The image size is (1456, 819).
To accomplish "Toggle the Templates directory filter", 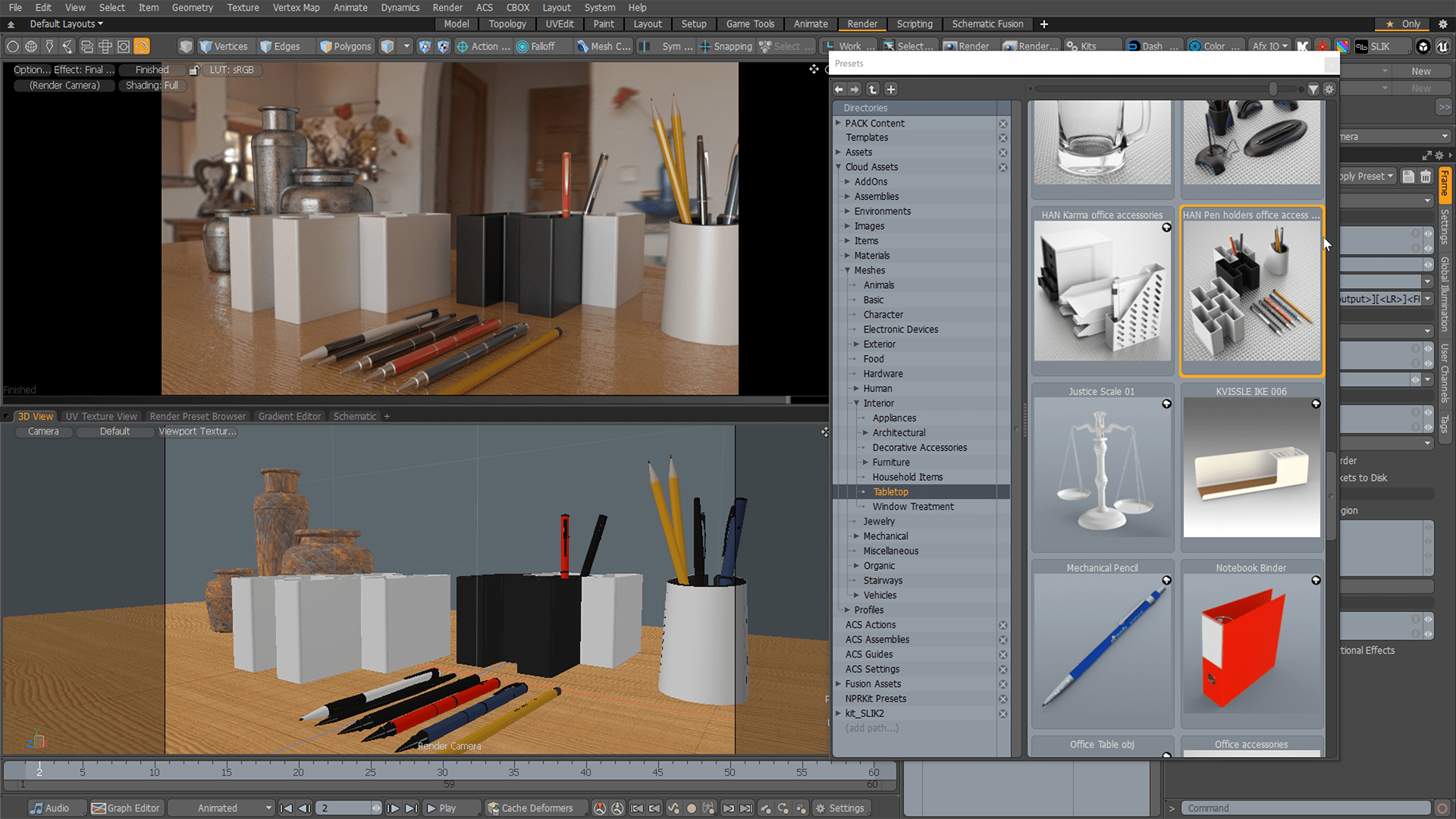I will click(x=1003, y=137).
